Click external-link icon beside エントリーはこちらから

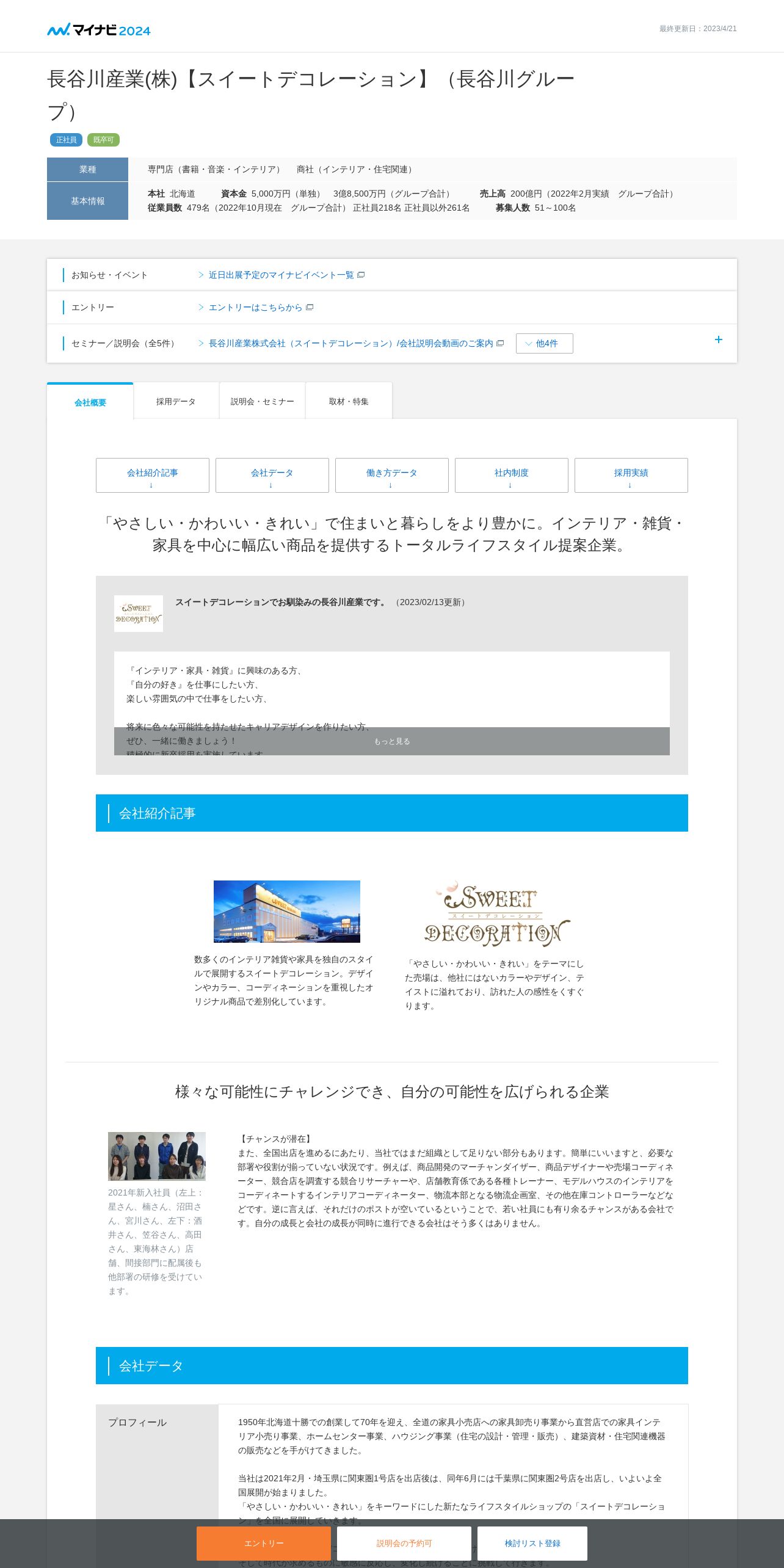coord(310,307)
